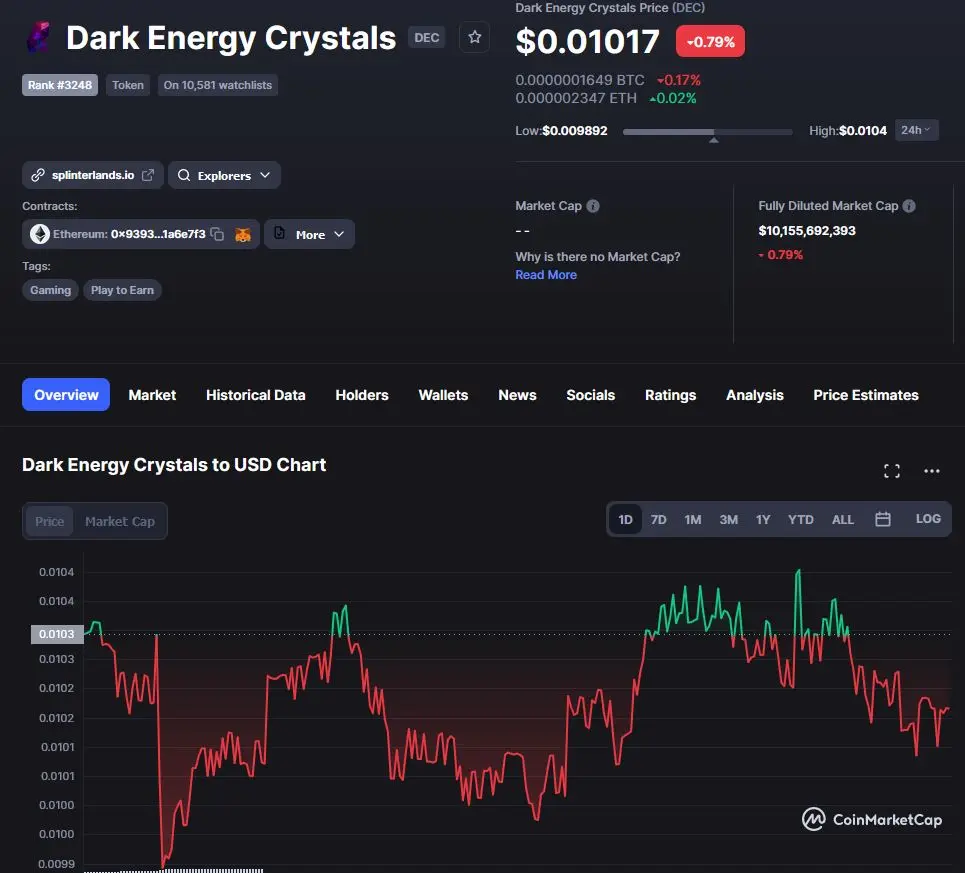Click the Gaming tag
The image size is (965, 873).
pos(50,290)
